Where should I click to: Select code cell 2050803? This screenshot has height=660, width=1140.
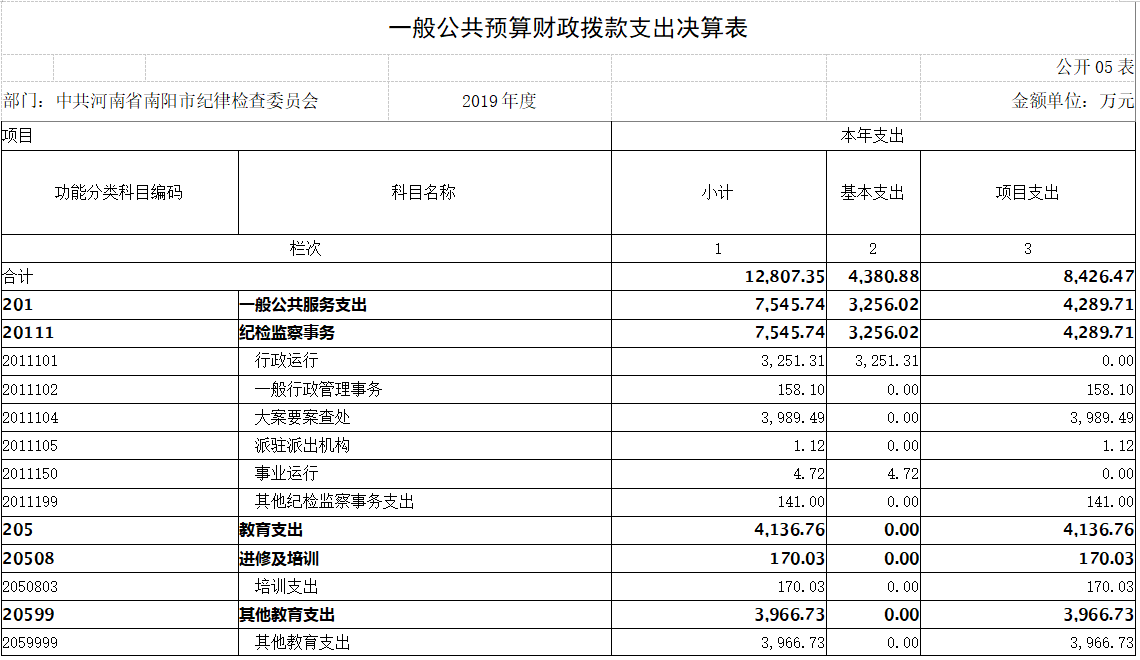120,587
